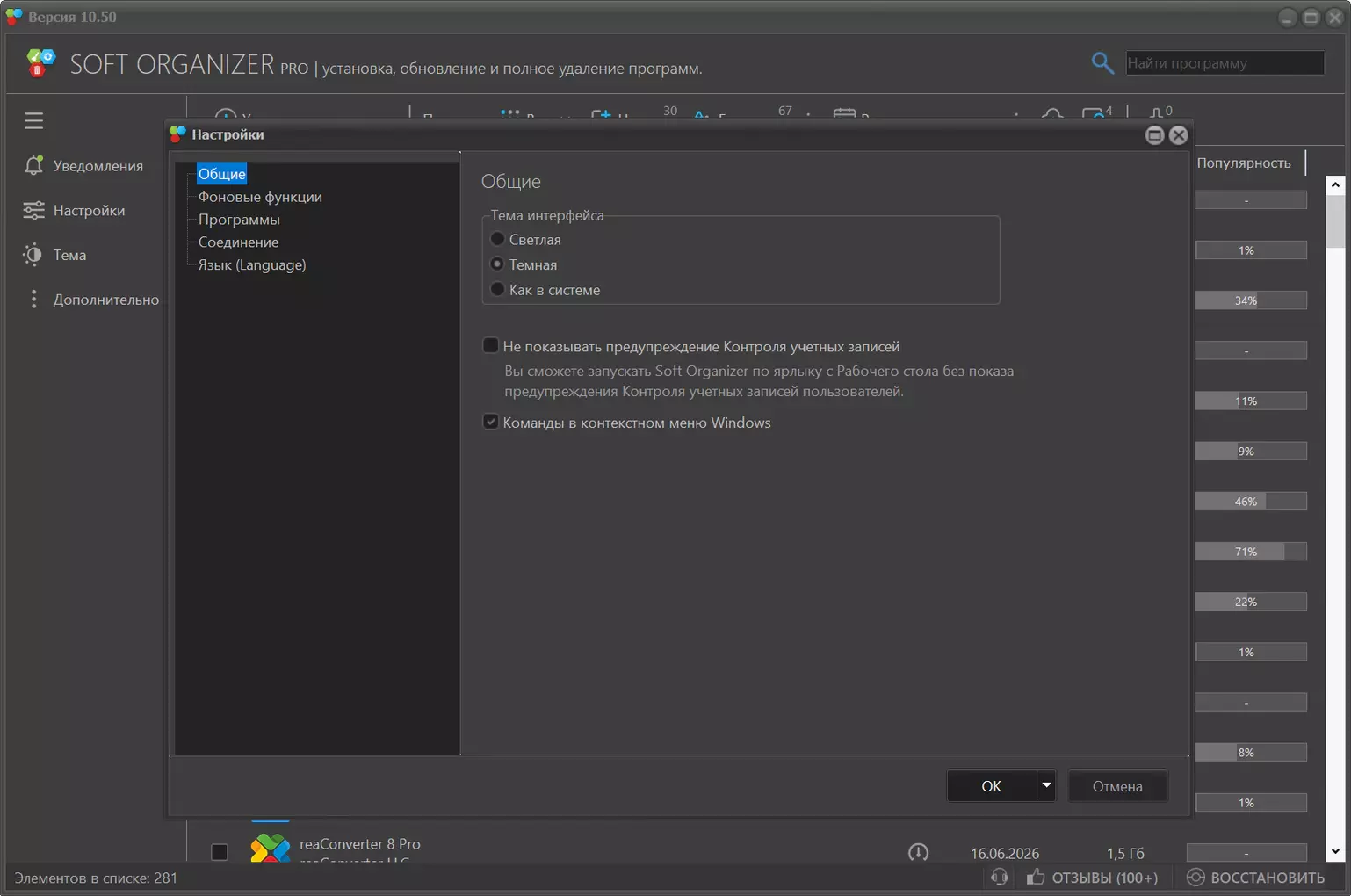Close the Настройки dialog
Viewport: 1351px width, 896px height.
[1179, 134]
